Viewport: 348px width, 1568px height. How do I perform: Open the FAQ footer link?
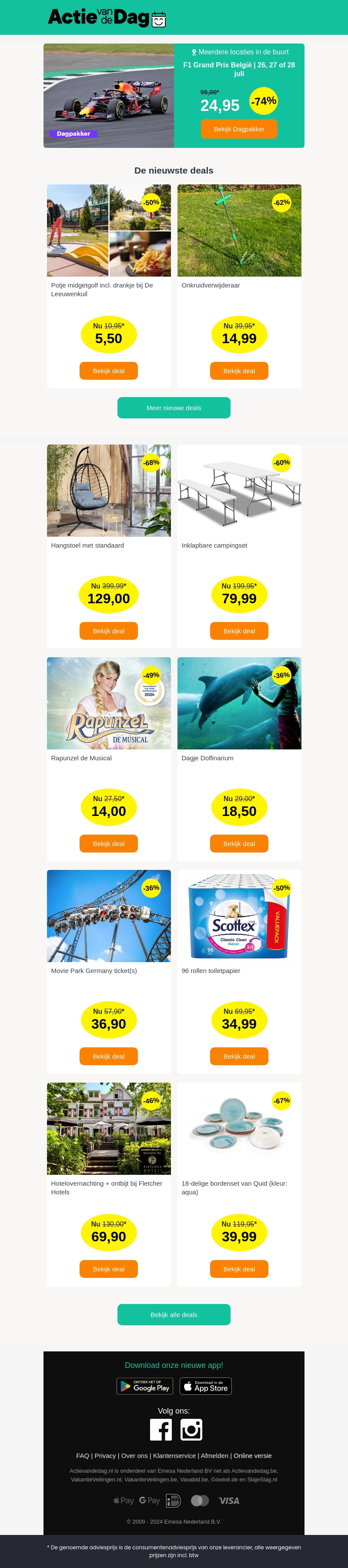point(83,1456)
